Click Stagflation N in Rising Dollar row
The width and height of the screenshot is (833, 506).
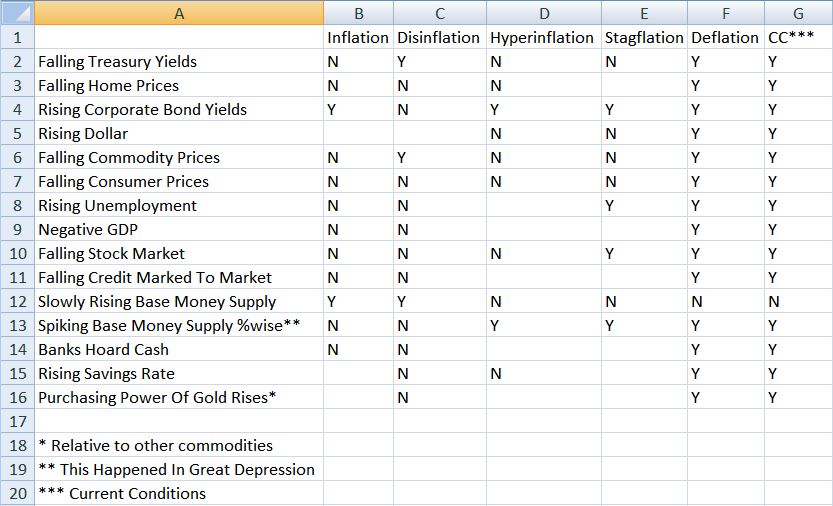click(644, 133)
